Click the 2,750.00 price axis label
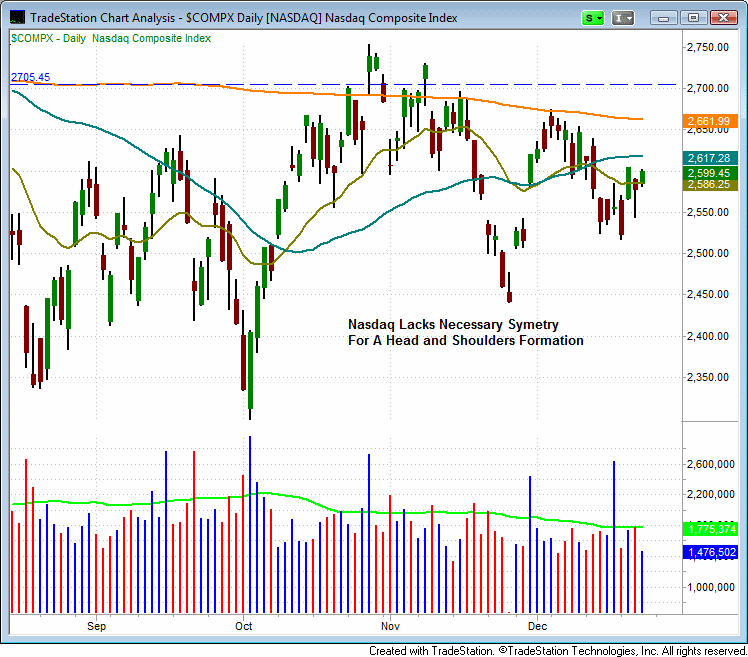 pyautogui.click(x=708, y=47)
